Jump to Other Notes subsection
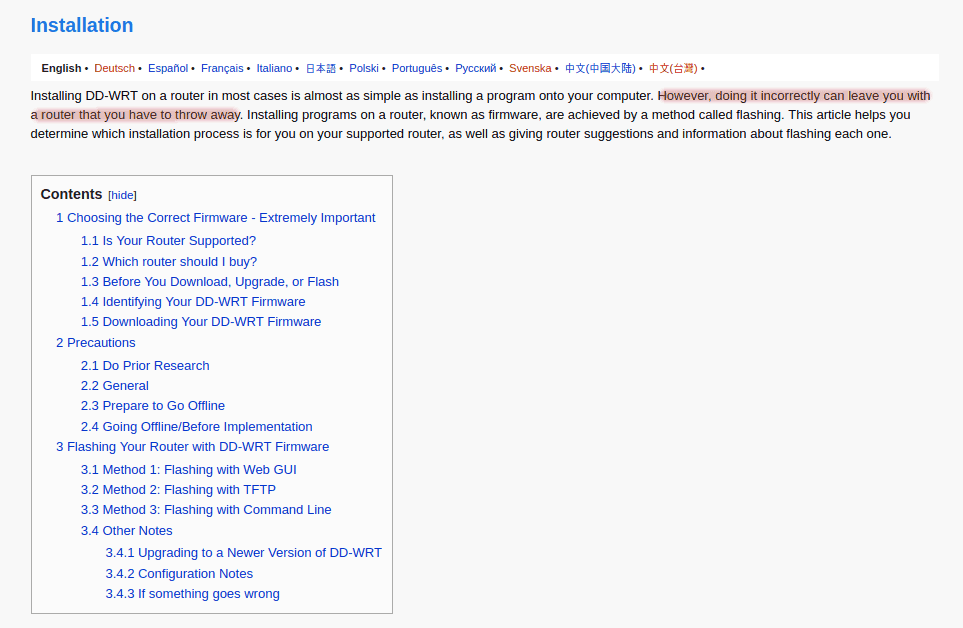This screenshot has width=963, height=628. [x=127, y=530]
